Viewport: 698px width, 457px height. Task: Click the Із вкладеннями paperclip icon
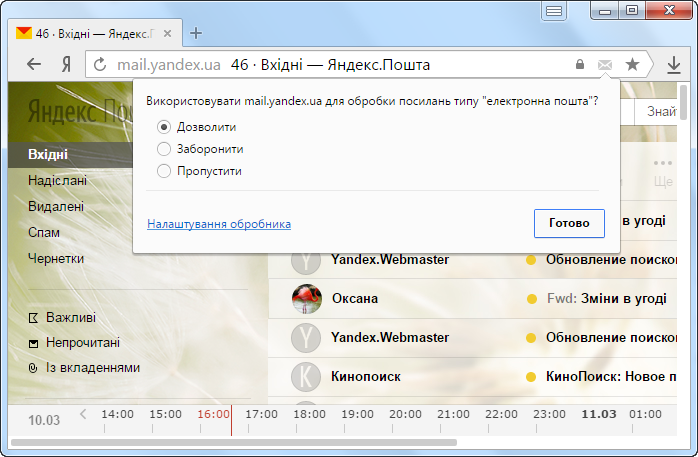pos(32,368)
